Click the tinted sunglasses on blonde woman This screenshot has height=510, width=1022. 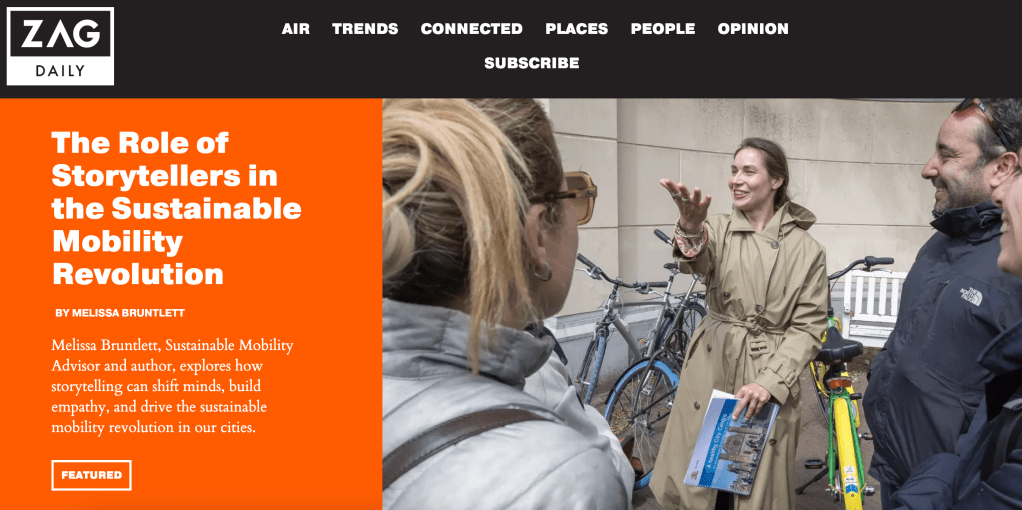570,194
